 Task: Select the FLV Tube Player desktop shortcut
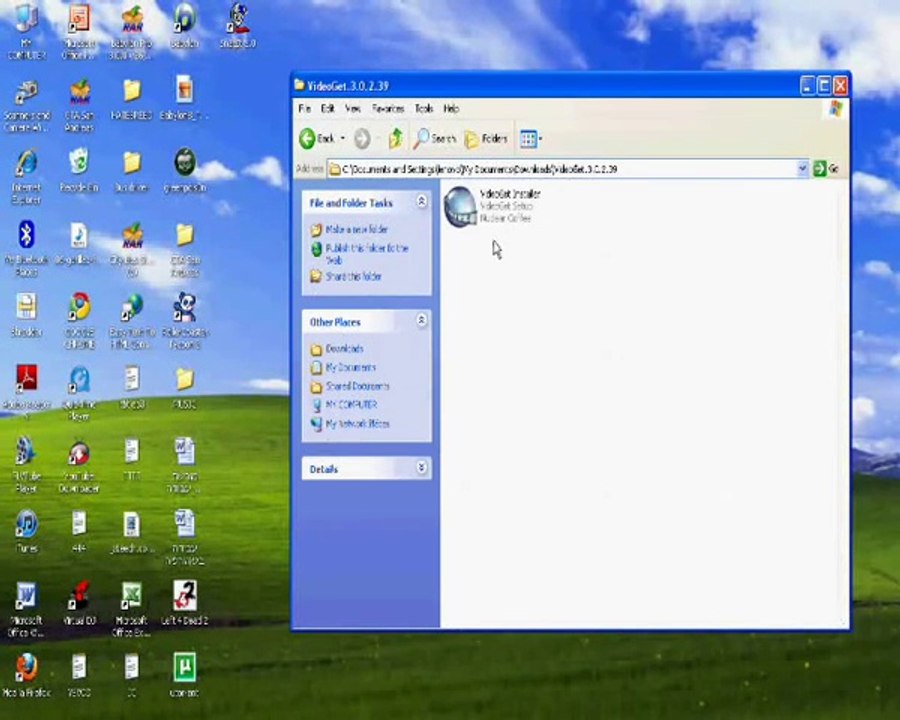click(x=26, y=466)
